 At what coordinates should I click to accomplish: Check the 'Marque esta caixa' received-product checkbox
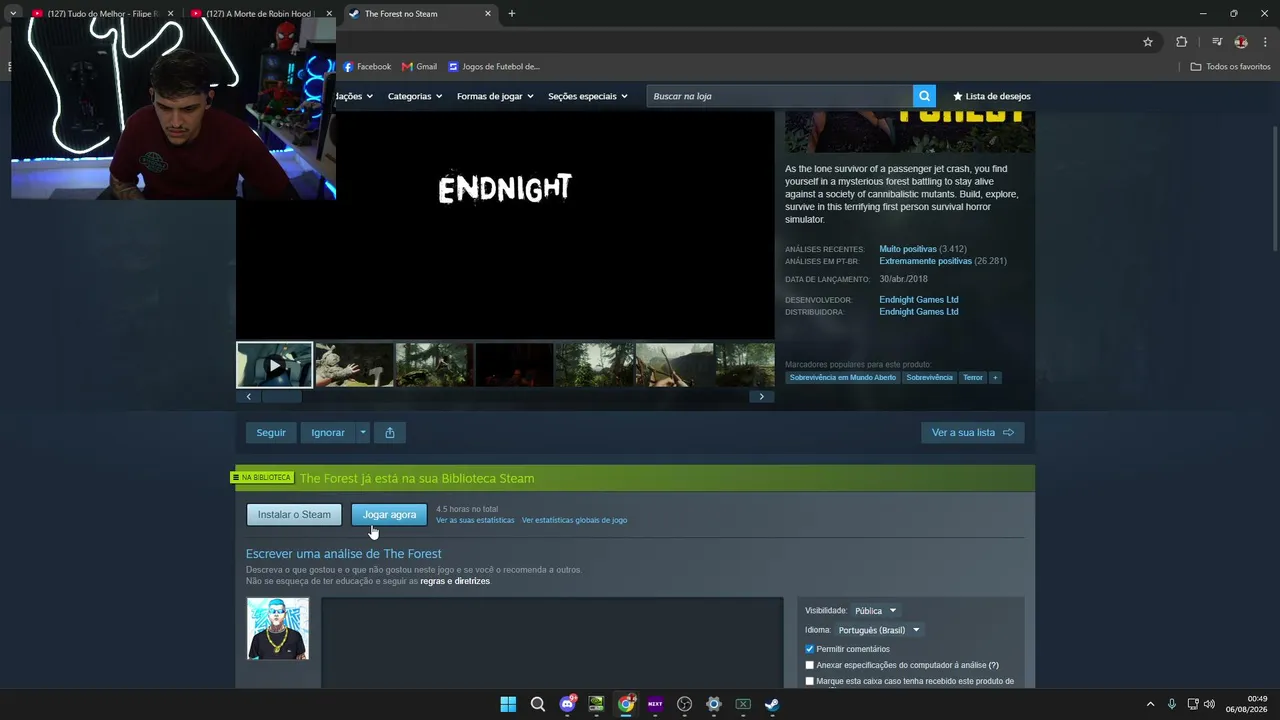pyautogui.click(x=810, y=681)
